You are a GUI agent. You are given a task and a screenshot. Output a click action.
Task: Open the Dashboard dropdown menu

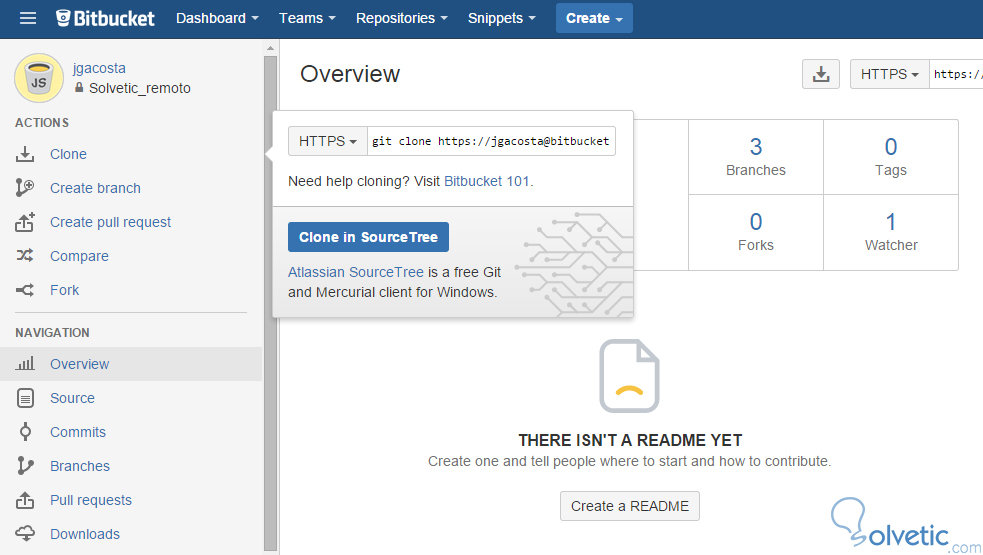[217, 18]
